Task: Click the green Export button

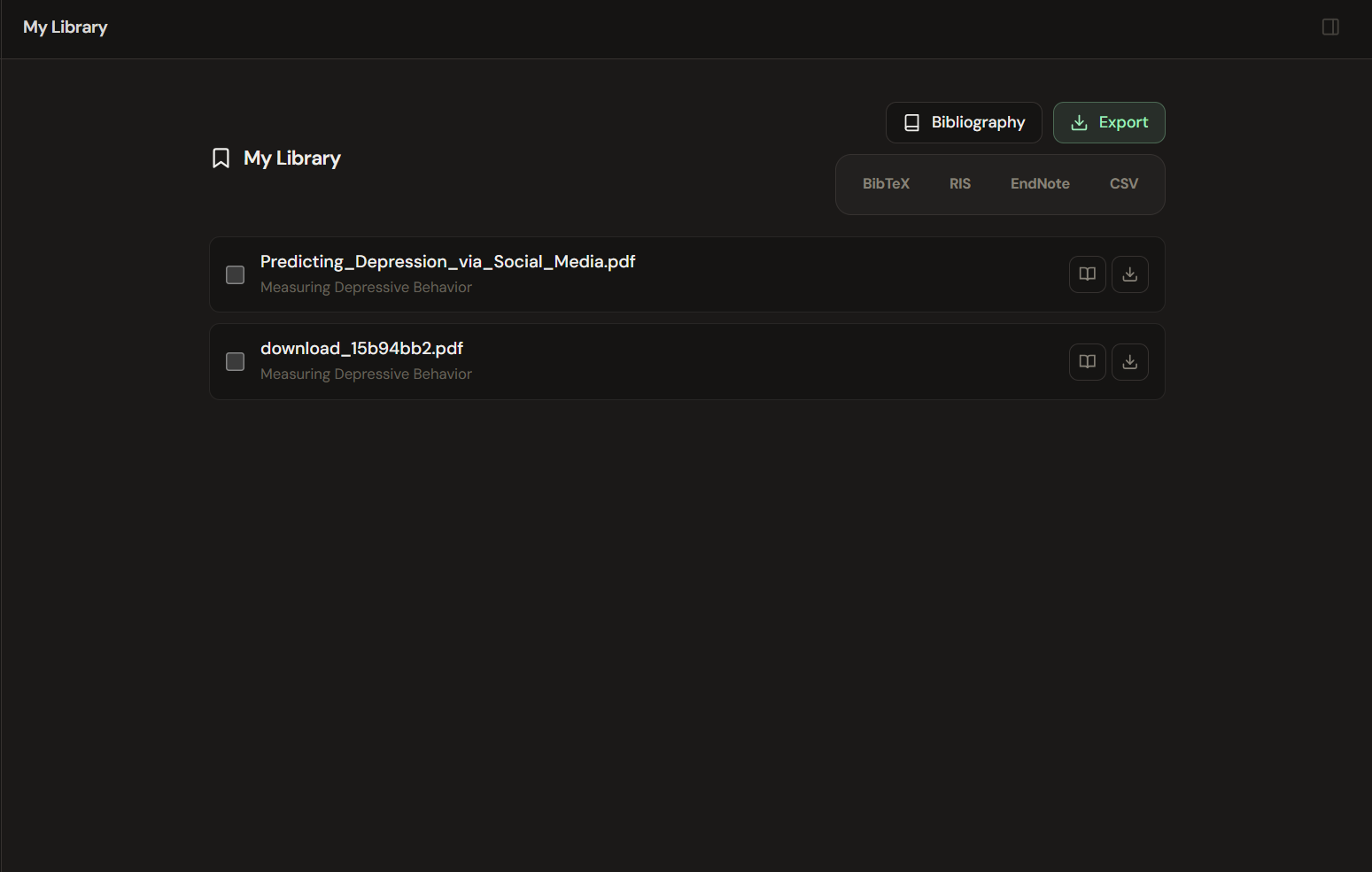Action: point(1109,122)
